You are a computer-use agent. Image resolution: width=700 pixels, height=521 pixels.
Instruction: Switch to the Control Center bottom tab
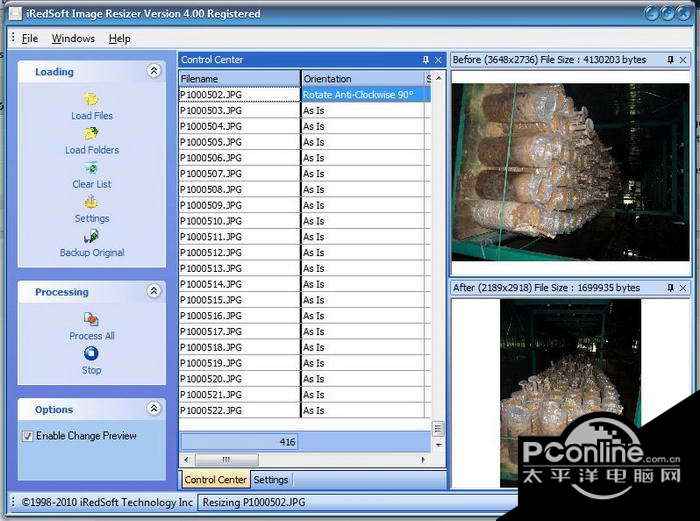[215, 479]
